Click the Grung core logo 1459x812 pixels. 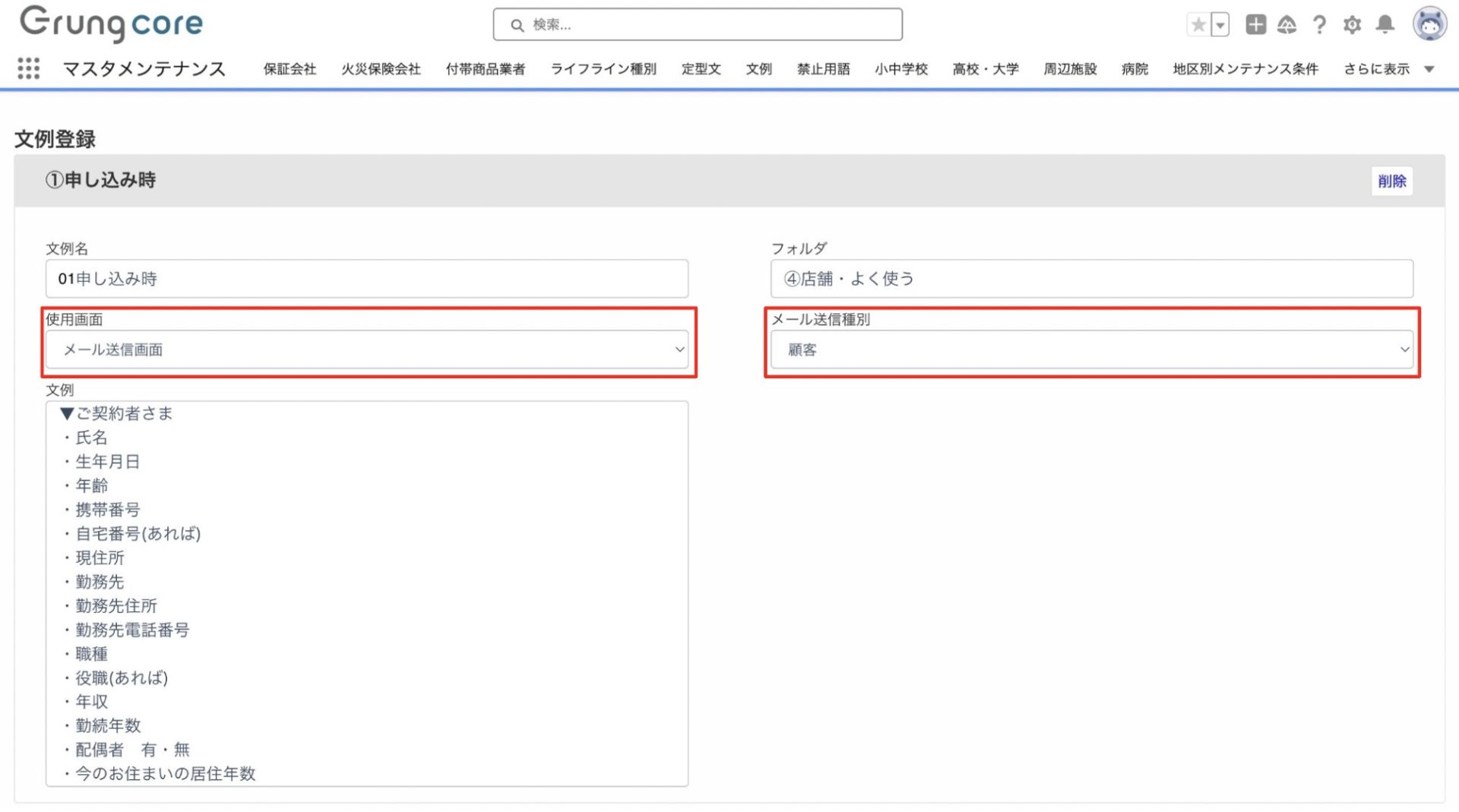tap(111, 24)
